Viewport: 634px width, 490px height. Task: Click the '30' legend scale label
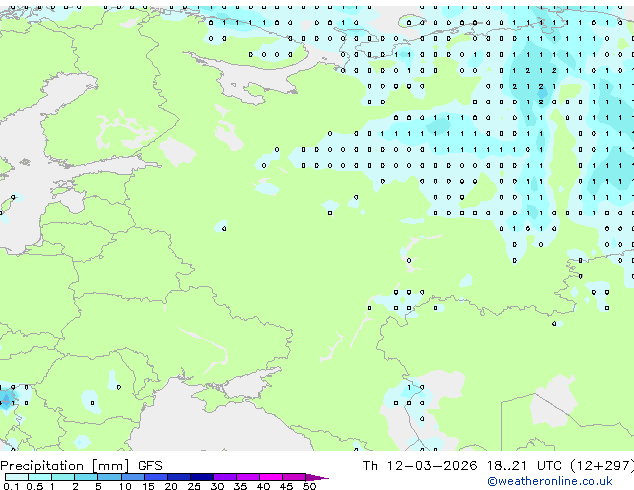(217, 486)
